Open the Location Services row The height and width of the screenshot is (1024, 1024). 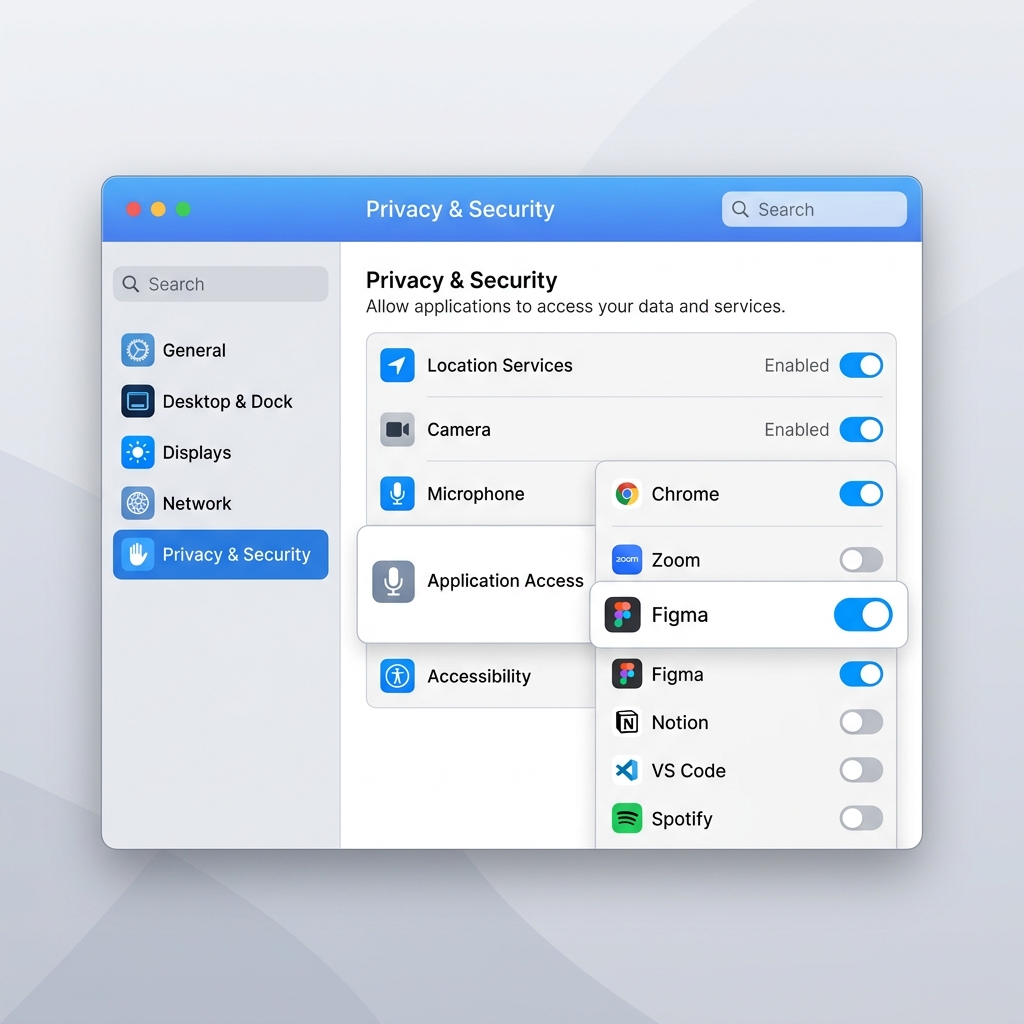pos(632,365)
